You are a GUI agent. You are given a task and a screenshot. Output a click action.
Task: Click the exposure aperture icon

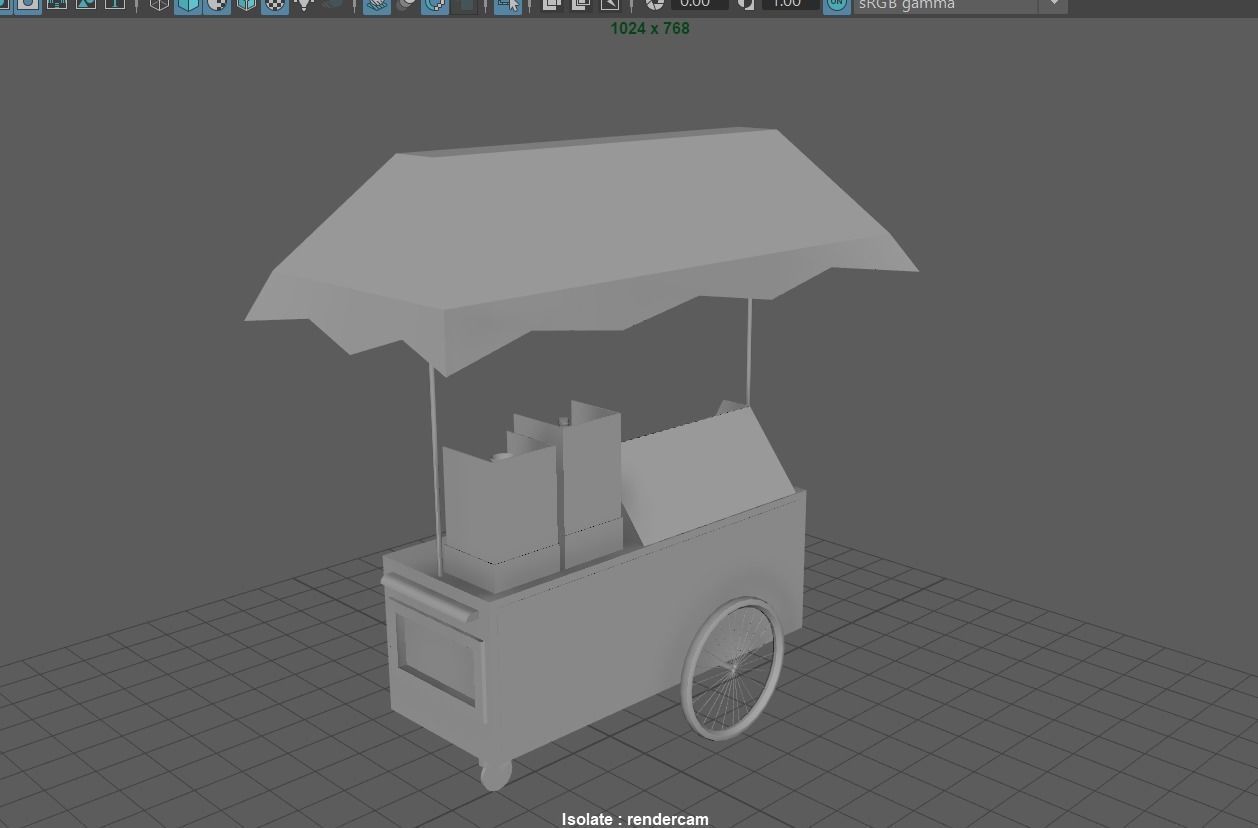pos(654,3)
